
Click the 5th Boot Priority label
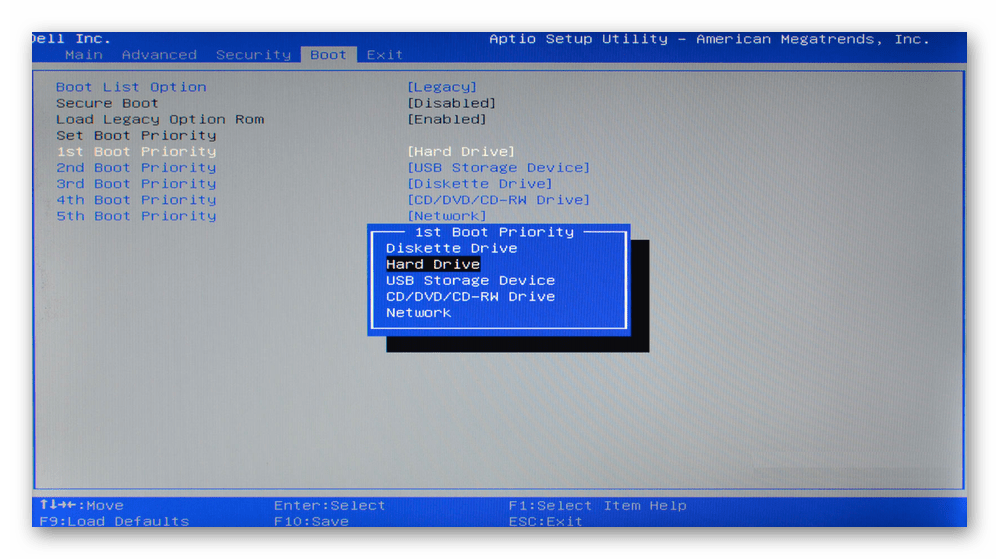pyautogui.click(x=136, y=216)
